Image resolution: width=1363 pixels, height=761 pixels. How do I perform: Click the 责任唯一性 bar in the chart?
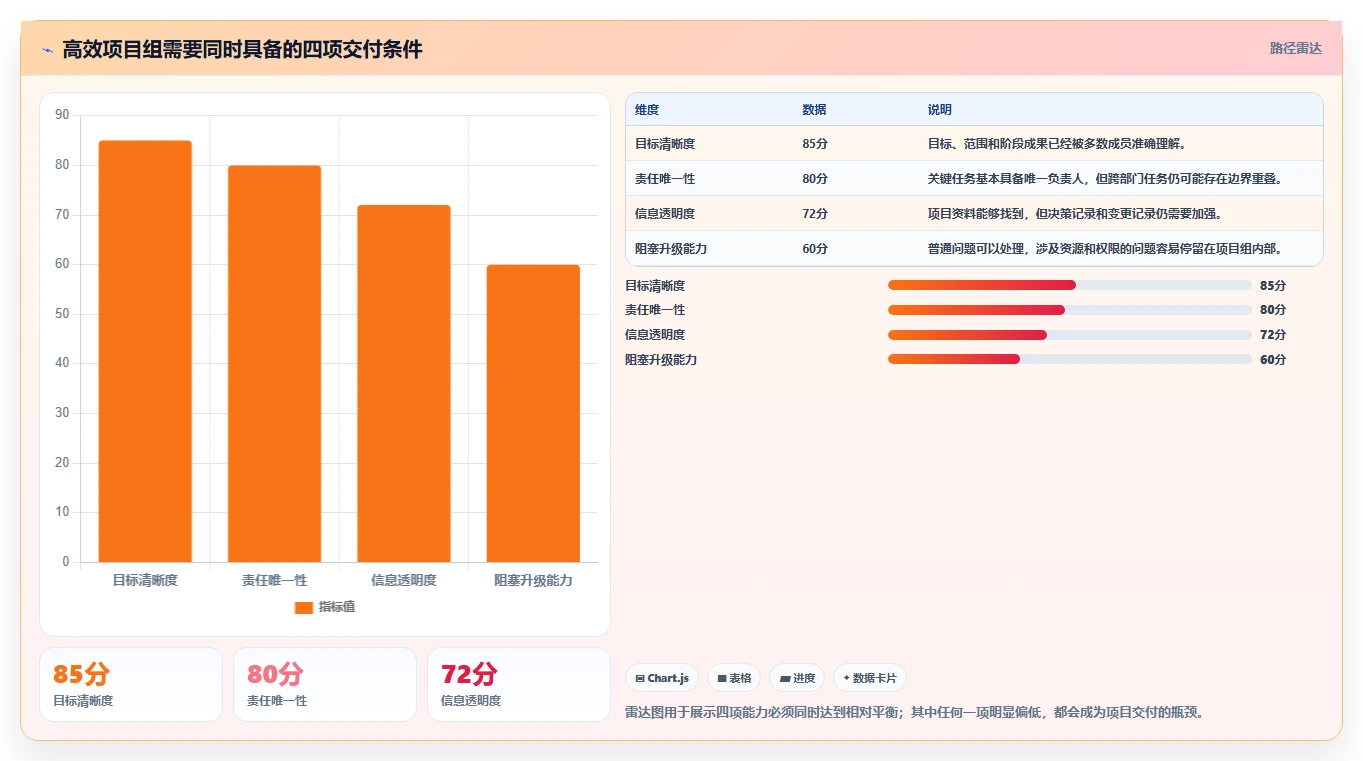pos(274,364)
